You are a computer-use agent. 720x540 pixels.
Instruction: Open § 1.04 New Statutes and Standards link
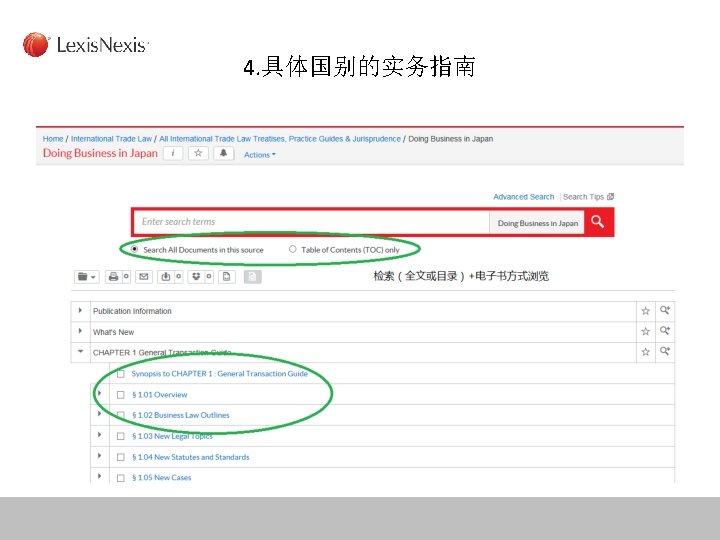pyautogui.click(x=191, y=457)
